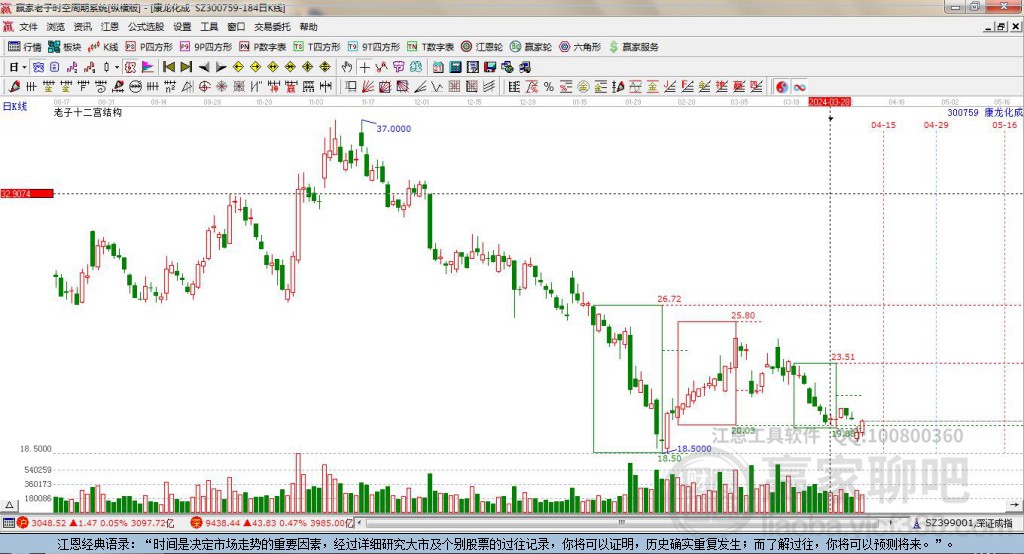1024x554 pixels.
Task: Open 赢家服务 service link
Action: 634,47
